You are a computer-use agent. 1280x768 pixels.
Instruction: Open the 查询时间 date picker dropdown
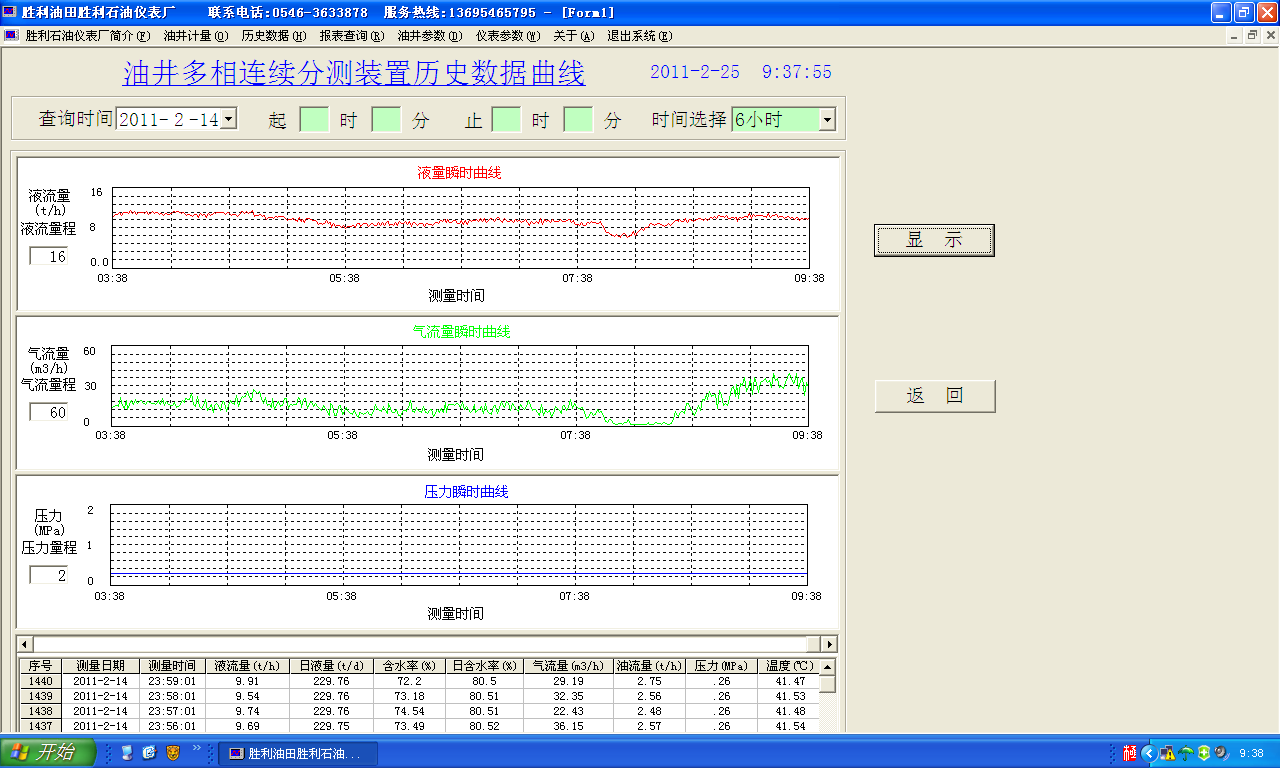tap(228, 119)
